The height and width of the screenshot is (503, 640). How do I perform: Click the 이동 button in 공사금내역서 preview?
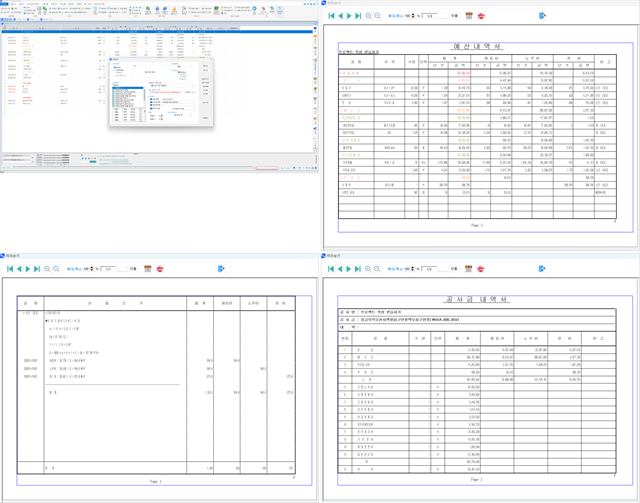click(454, 269)
